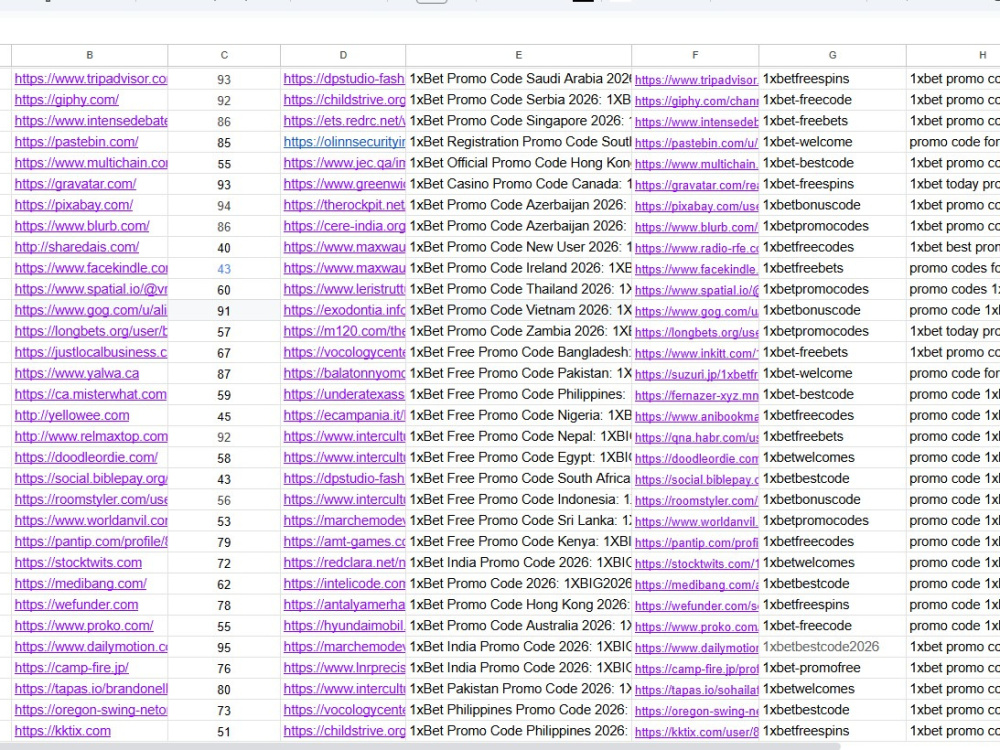Open the www.relmaxtop.com link
The height and width of the screenshot is (750, 1000).
tap(91, 437)
